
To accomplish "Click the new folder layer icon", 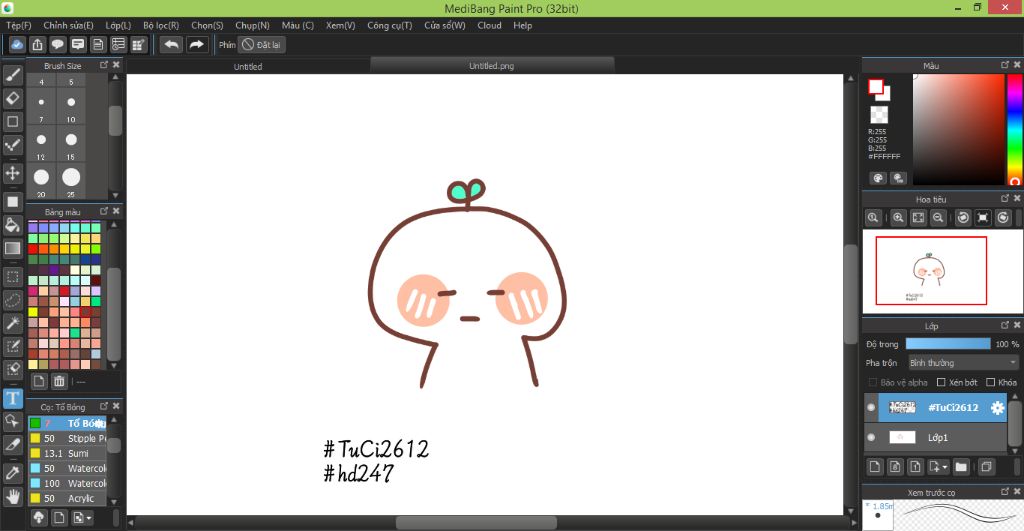I will coord(961,466).
